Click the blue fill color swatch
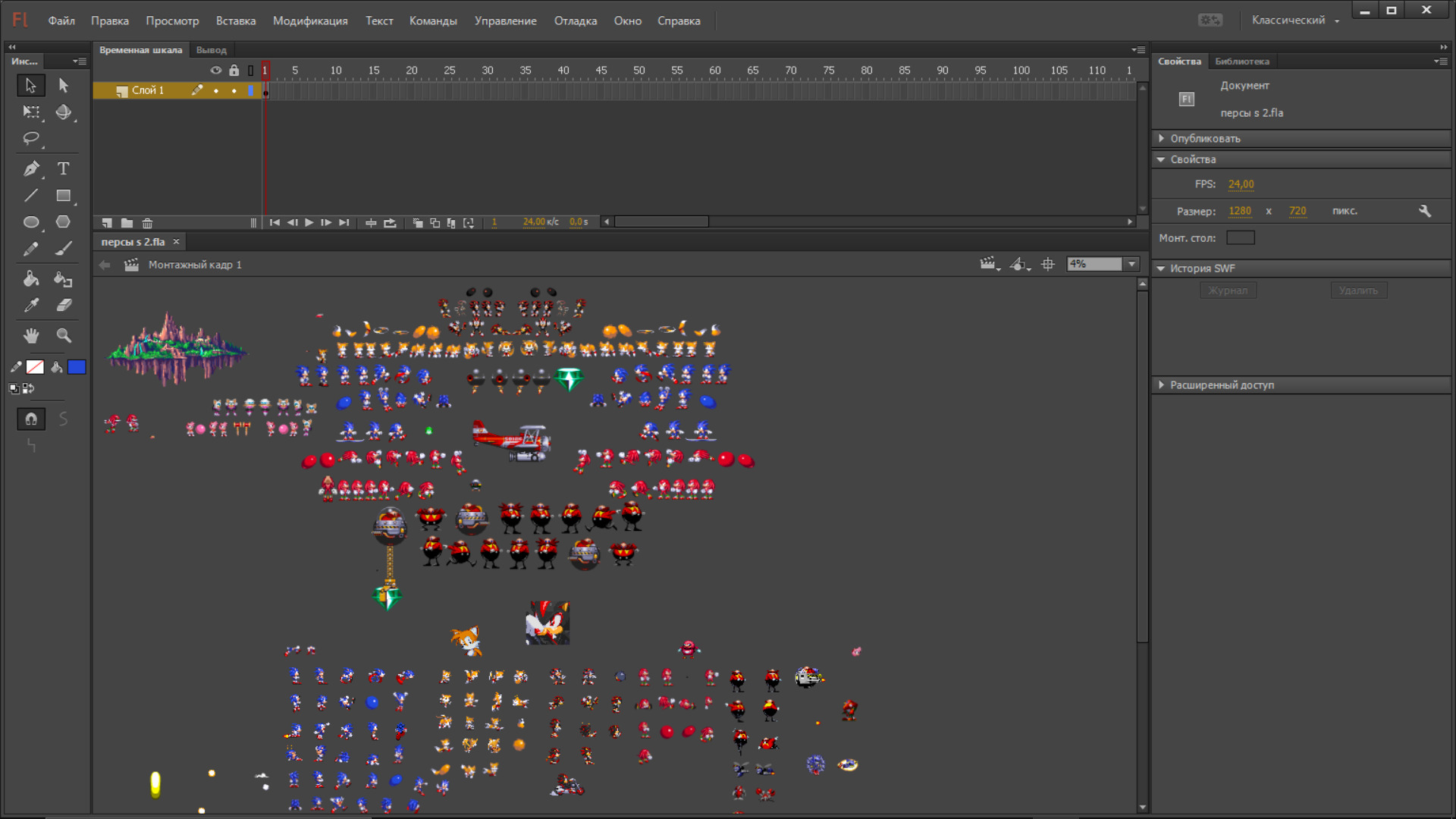This screenshot has width=1456, height=819. (77, 367)
